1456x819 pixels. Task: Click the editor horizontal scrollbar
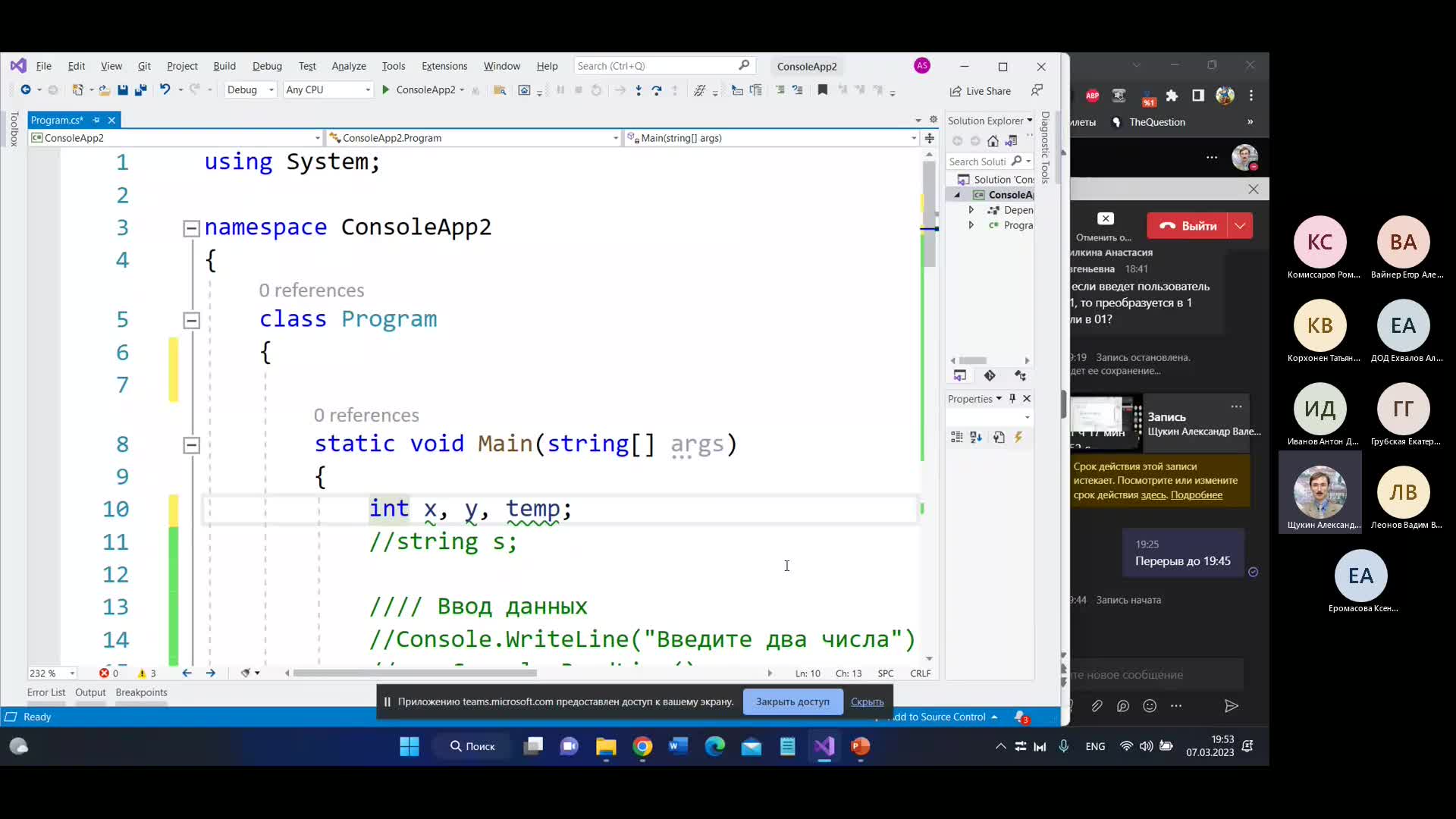click(x=415, y=673)
